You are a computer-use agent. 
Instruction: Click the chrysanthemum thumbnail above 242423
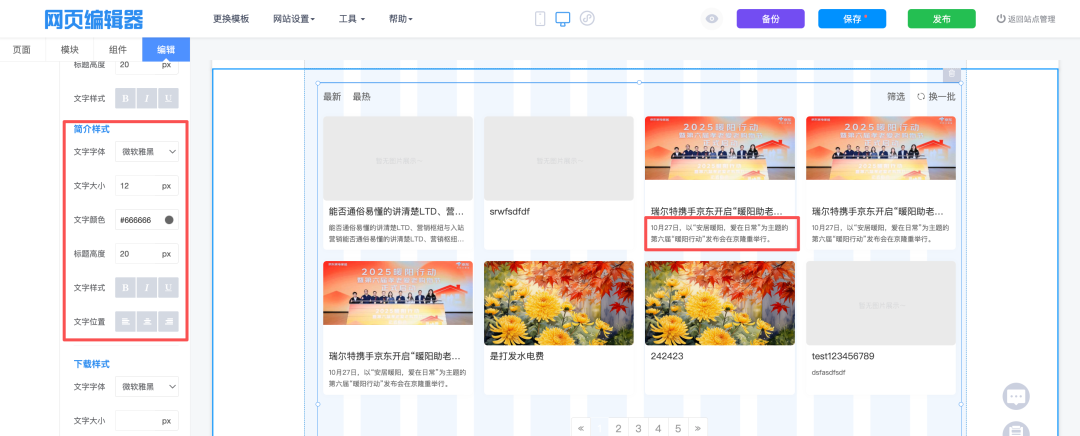[x=720, y=303]
